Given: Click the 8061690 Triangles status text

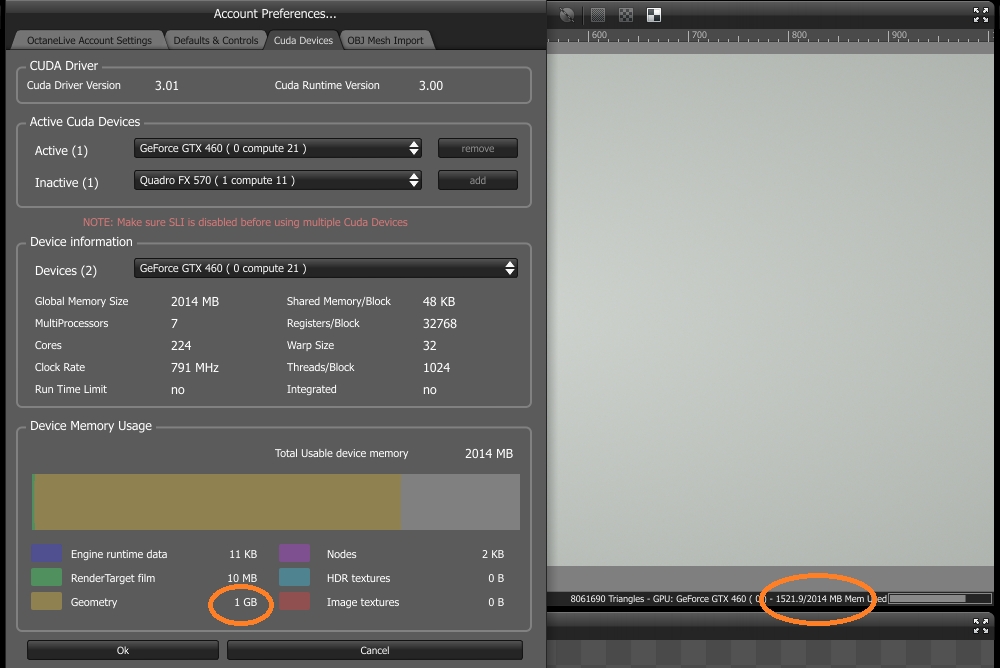Looking at the screenshot, I should coord(607,598).
